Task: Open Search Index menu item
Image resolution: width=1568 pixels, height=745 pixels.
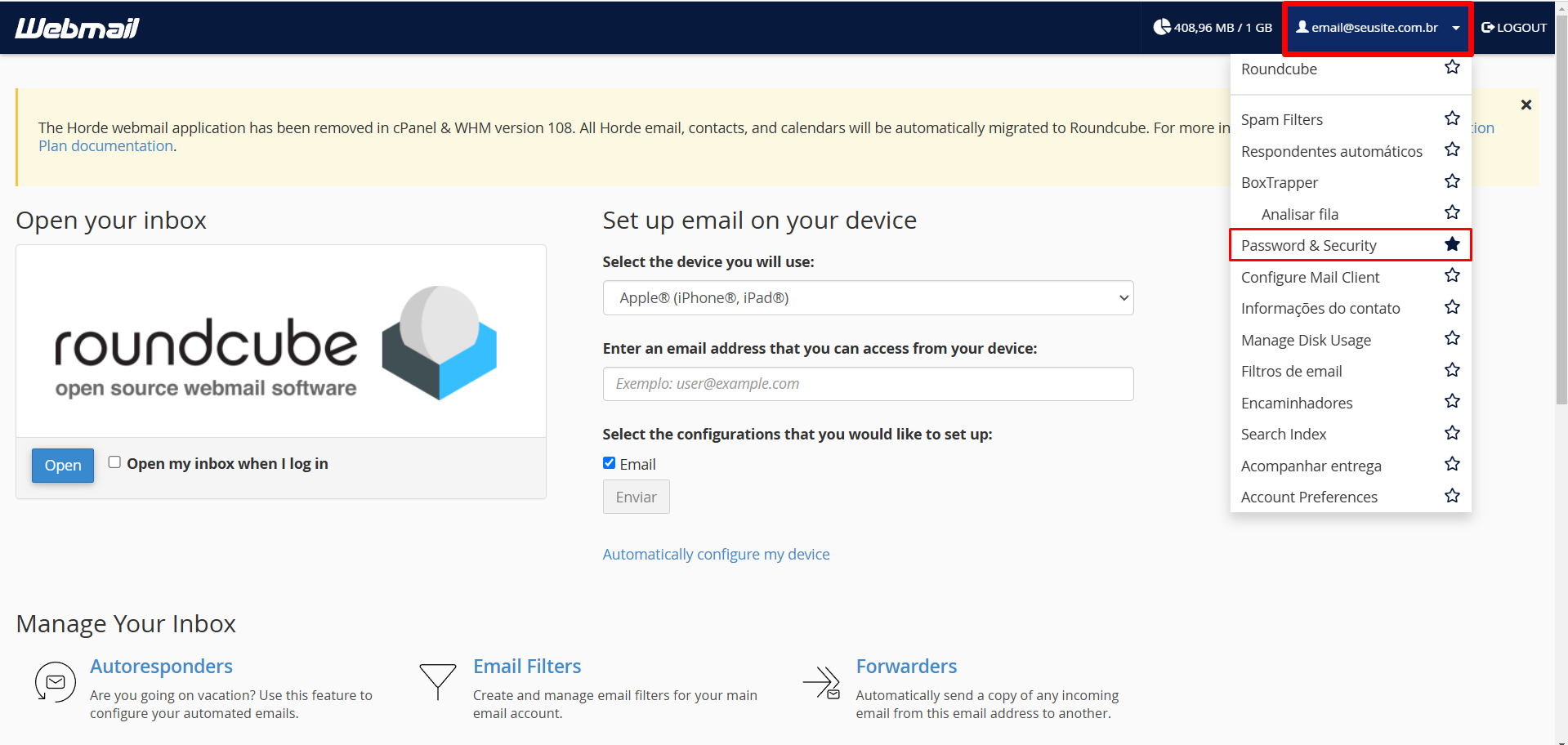Action: click(1283, 435)
